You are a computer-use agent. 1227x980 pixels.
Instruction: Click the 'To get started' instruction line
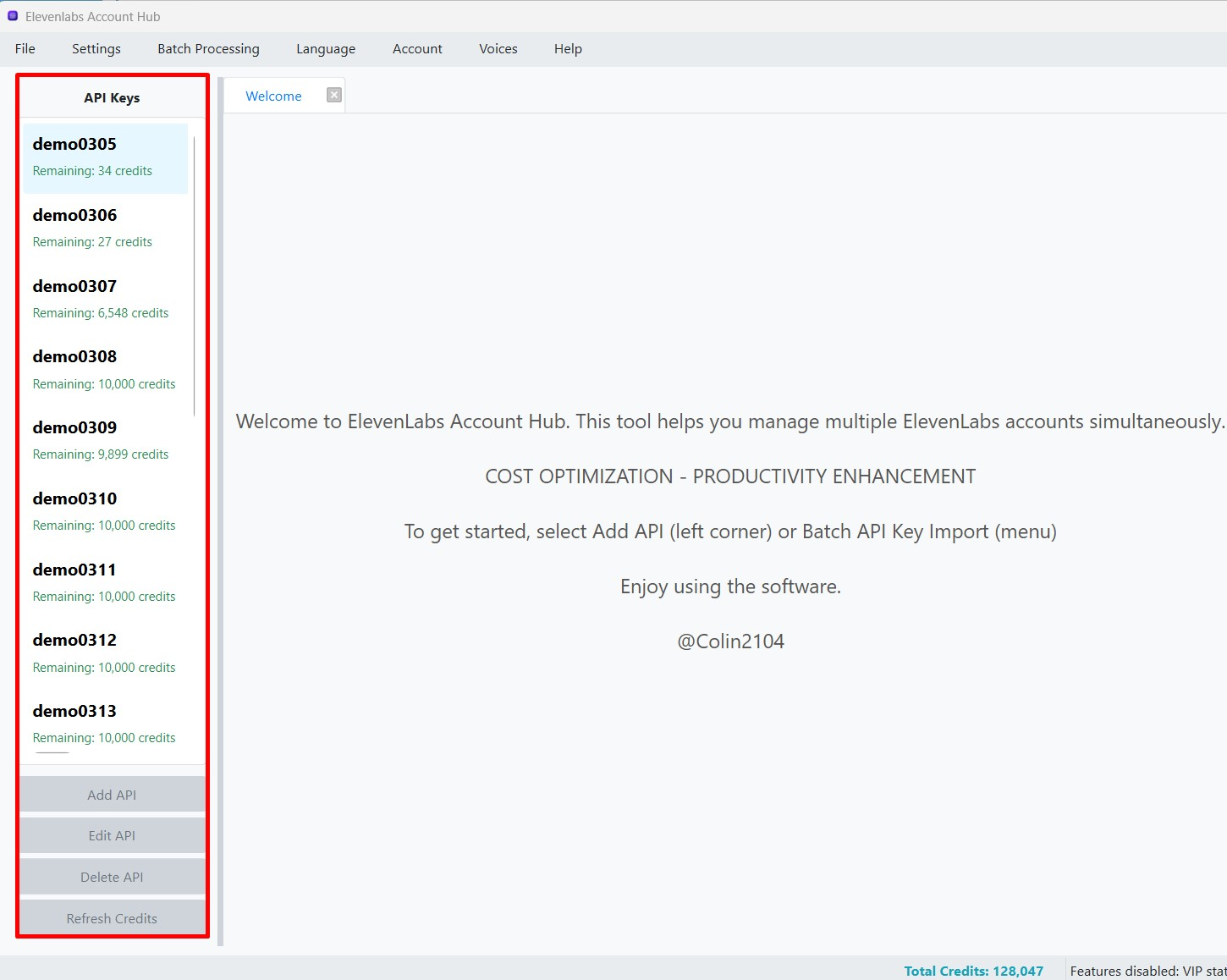730,531
